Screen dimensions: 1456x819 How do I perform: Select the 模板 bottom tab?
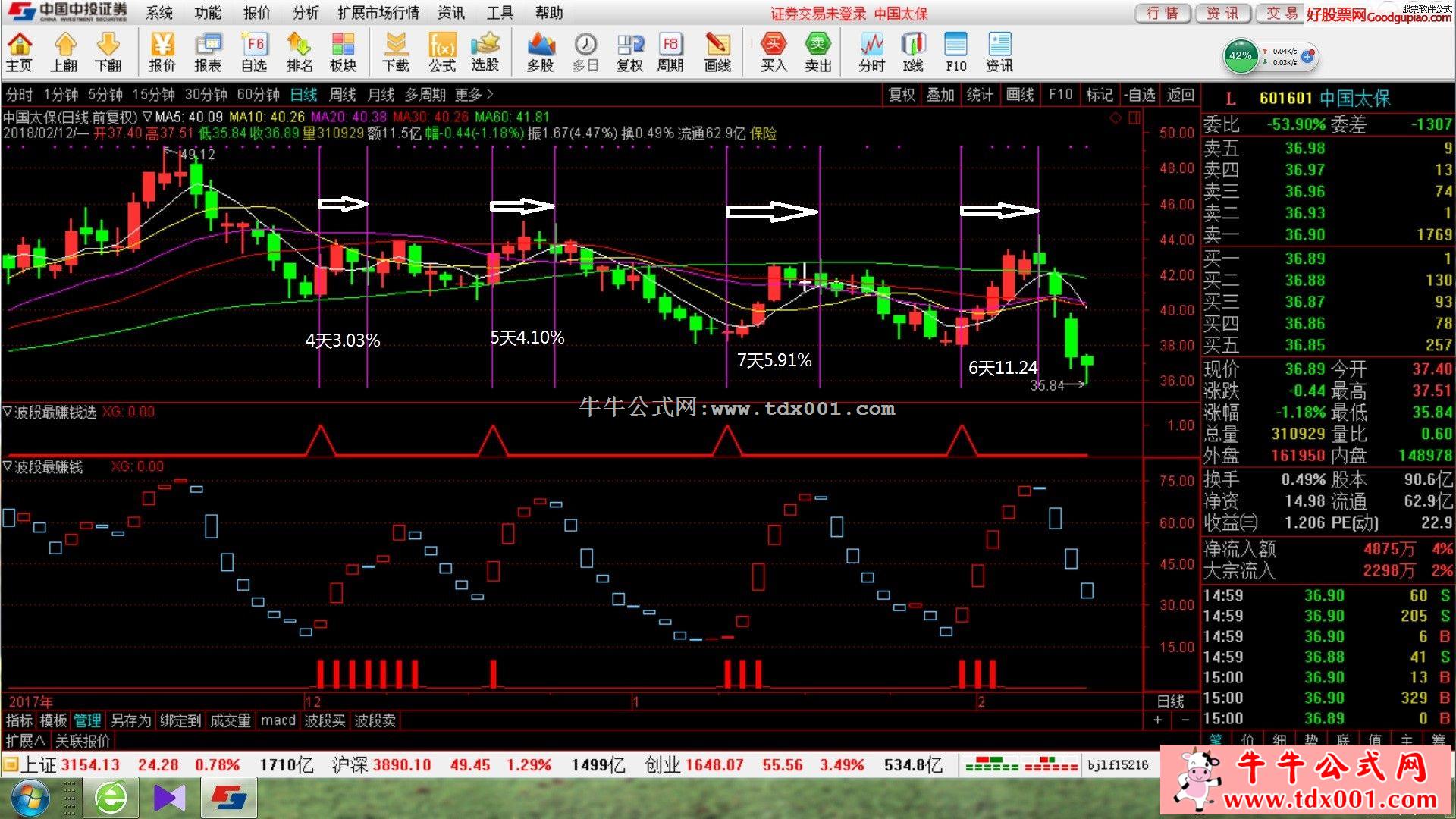[x=53, y=720]
